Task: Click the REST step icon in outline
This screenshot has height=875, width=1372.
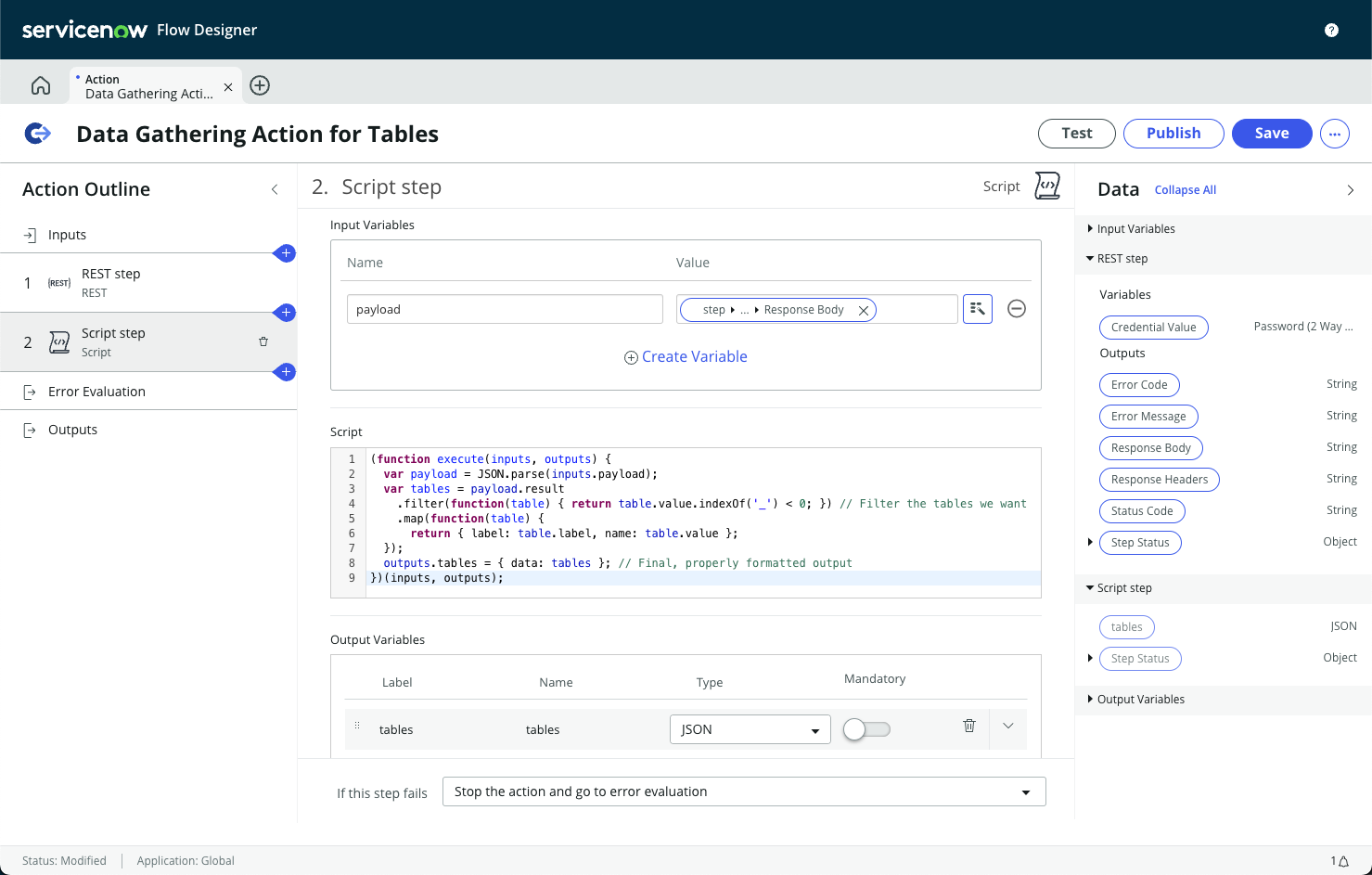Action: pos(59,283)
